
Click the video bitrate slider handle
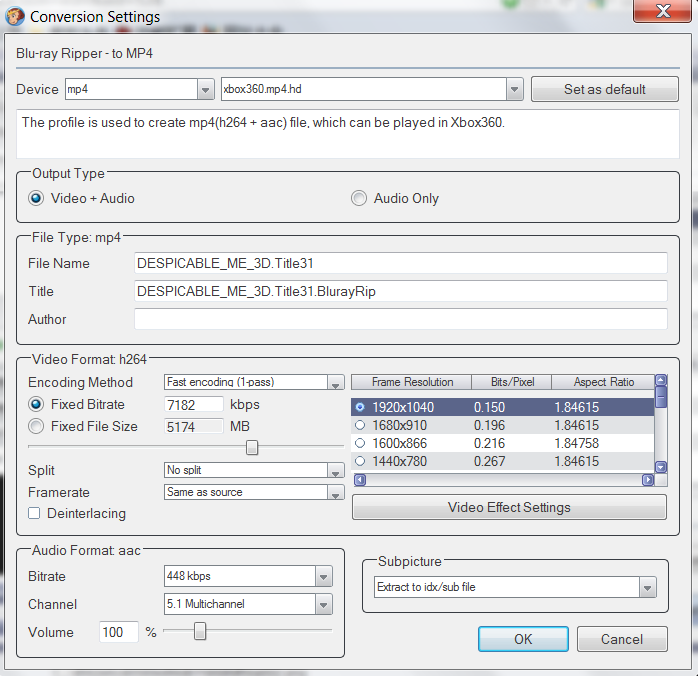252,447
